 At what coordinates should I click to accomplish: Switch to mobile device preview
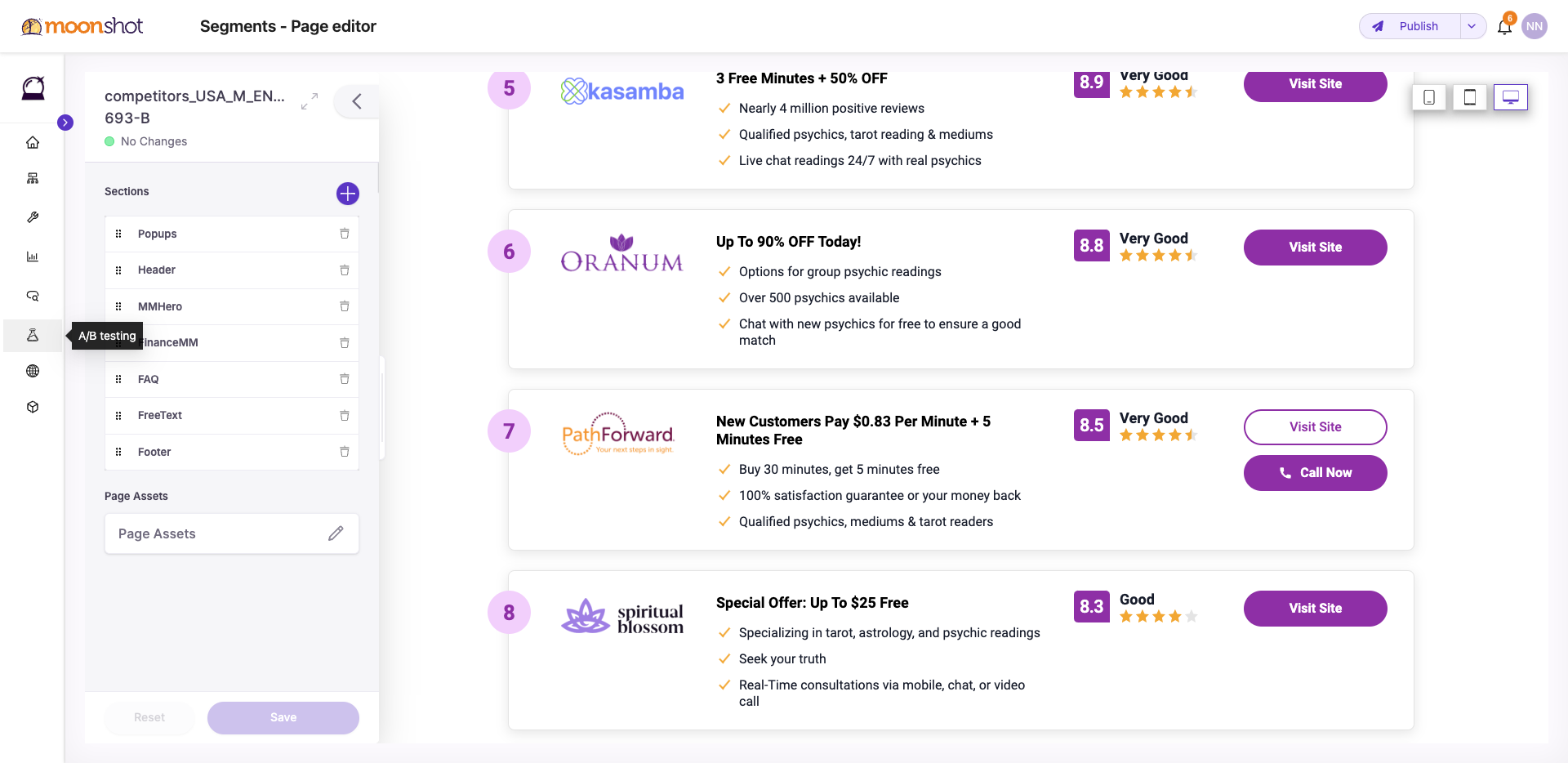click(1429, 97)
